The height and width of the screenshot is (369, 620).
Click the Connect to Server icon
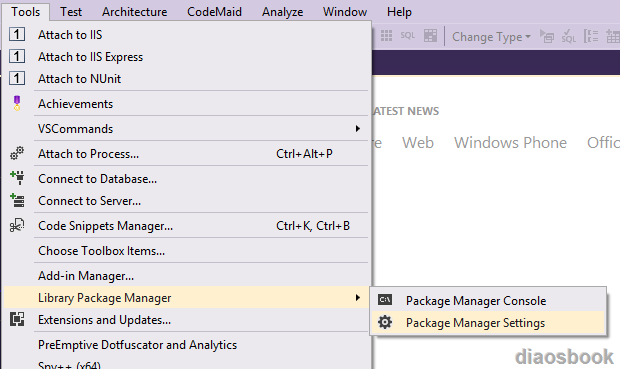pos(17,201)
